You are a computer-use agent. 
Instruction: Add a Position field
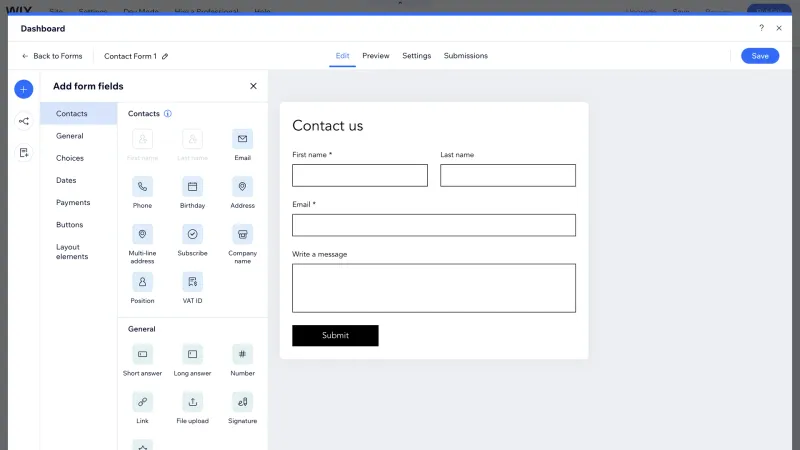coord(142,282)
